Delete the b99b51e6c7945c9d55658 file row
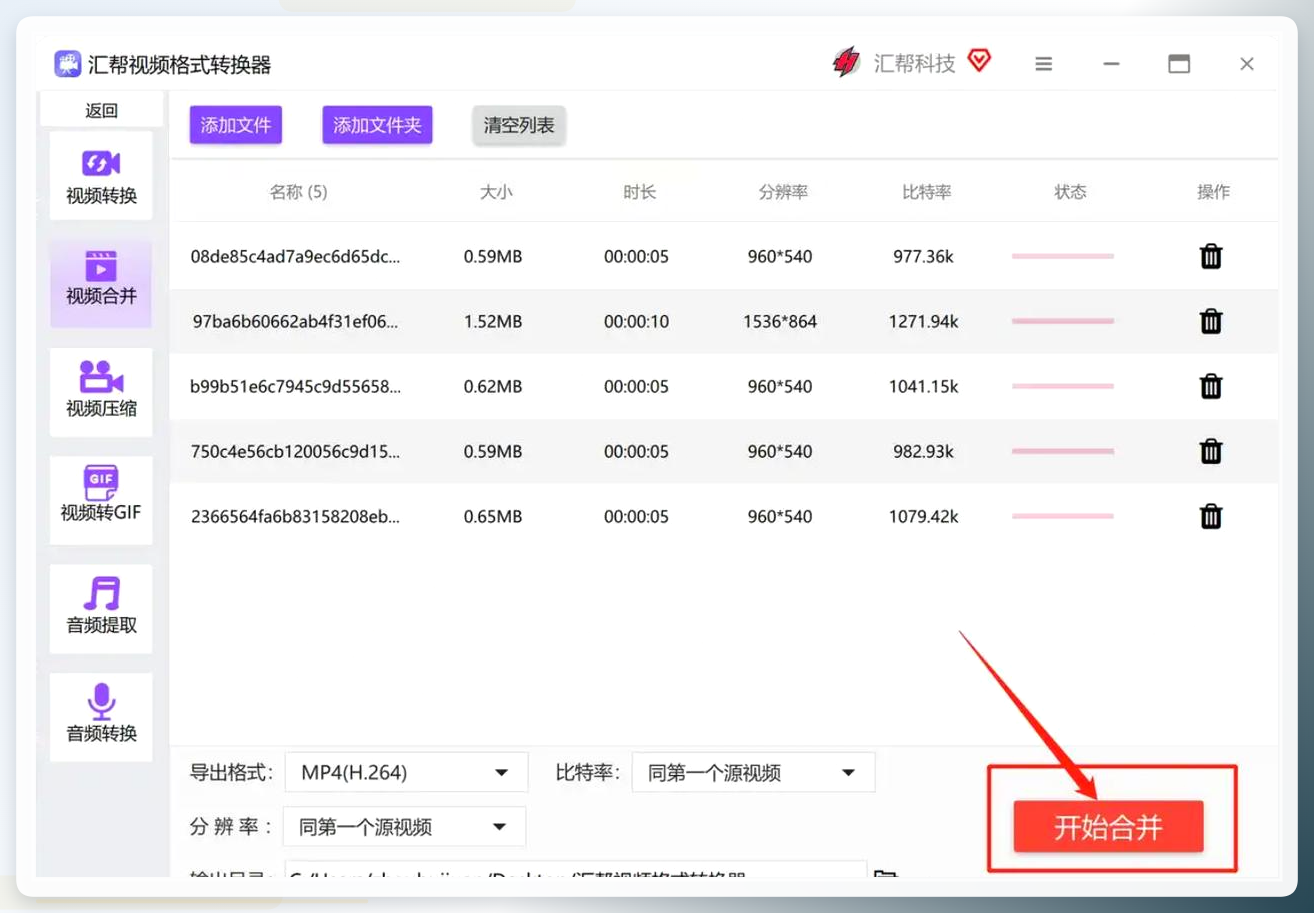This screenshot has width=1314, height=913. coord(1211,387)
